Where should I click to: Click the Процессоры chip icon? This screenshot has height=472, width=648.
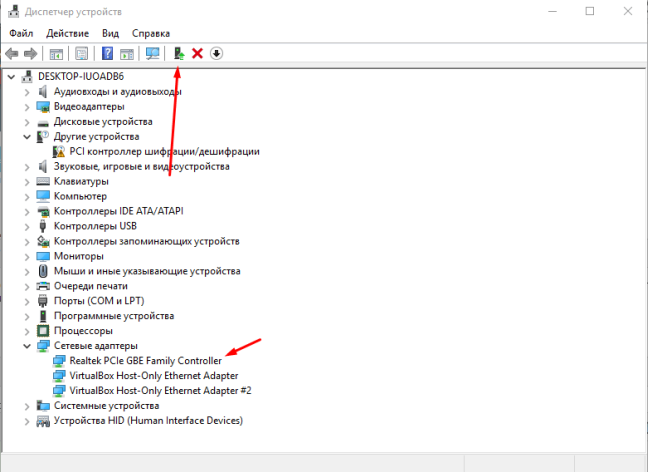(43, 331)
